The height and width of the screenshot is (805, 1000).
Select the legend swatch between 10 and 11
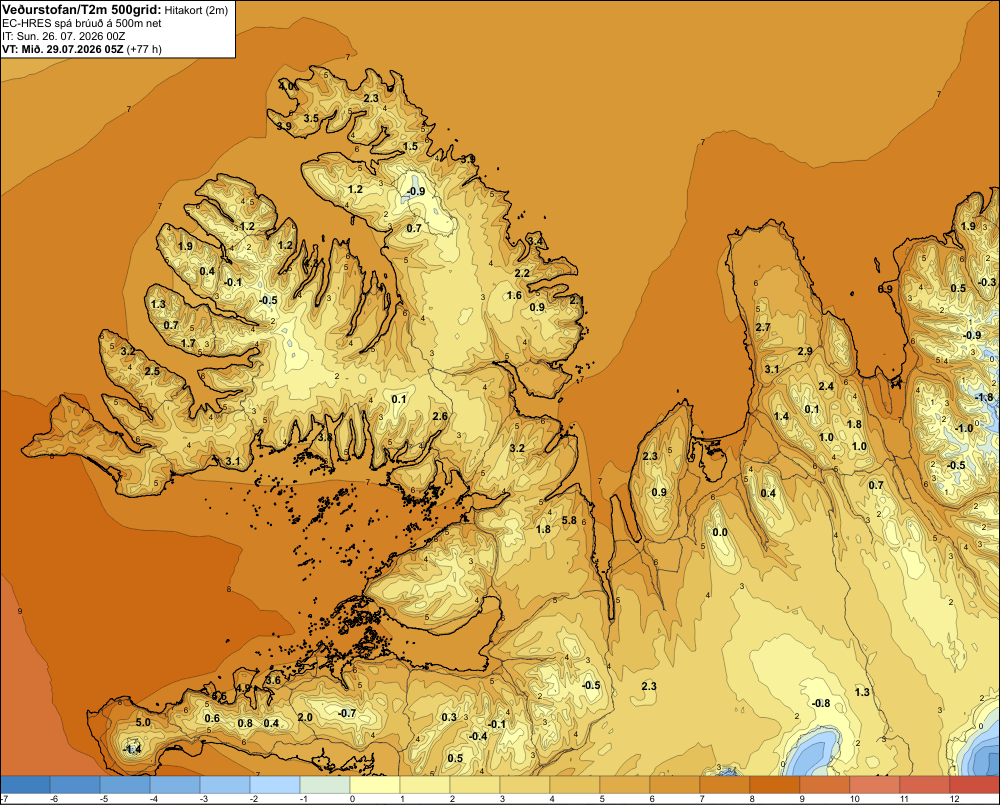pos(874,784)
